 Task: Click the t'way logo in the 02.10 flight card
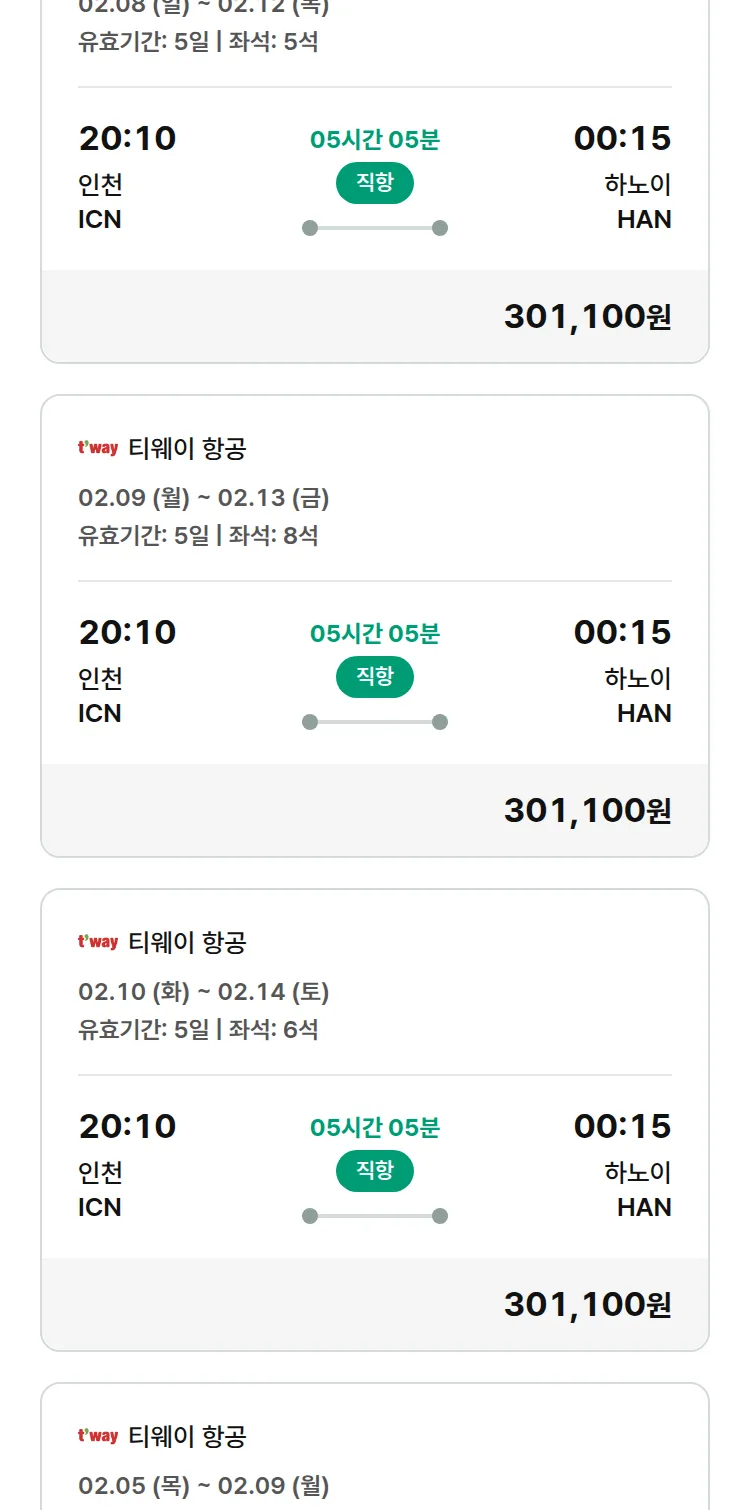click(98, 942)
